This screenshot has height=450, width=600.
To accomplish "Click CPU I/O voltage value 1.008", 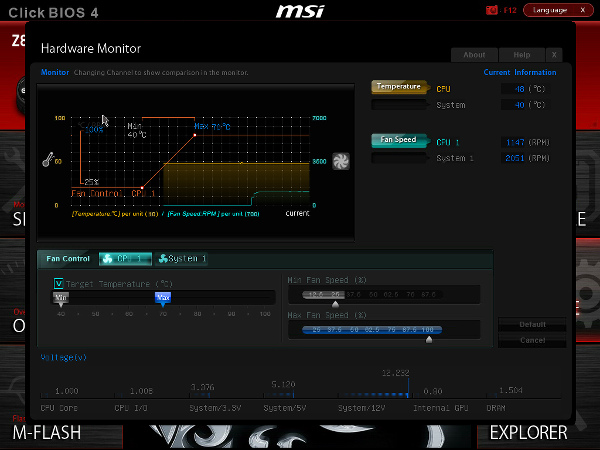I will click(x=141, y=391).
